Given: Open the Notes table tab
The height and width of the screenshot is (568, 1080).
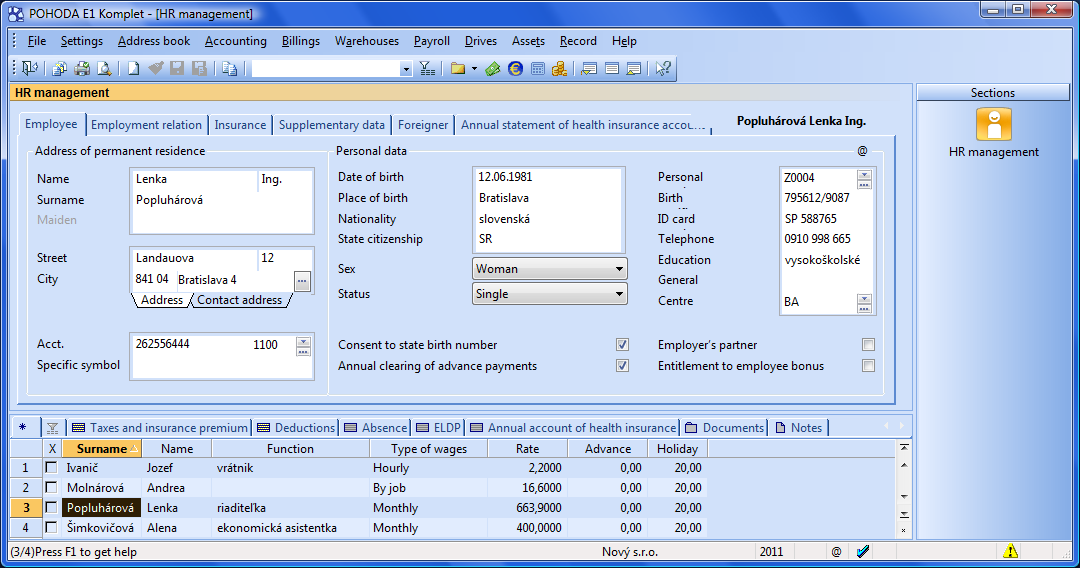Looking at the screenshot, I should pyautogui.click(x=799, y=428).
